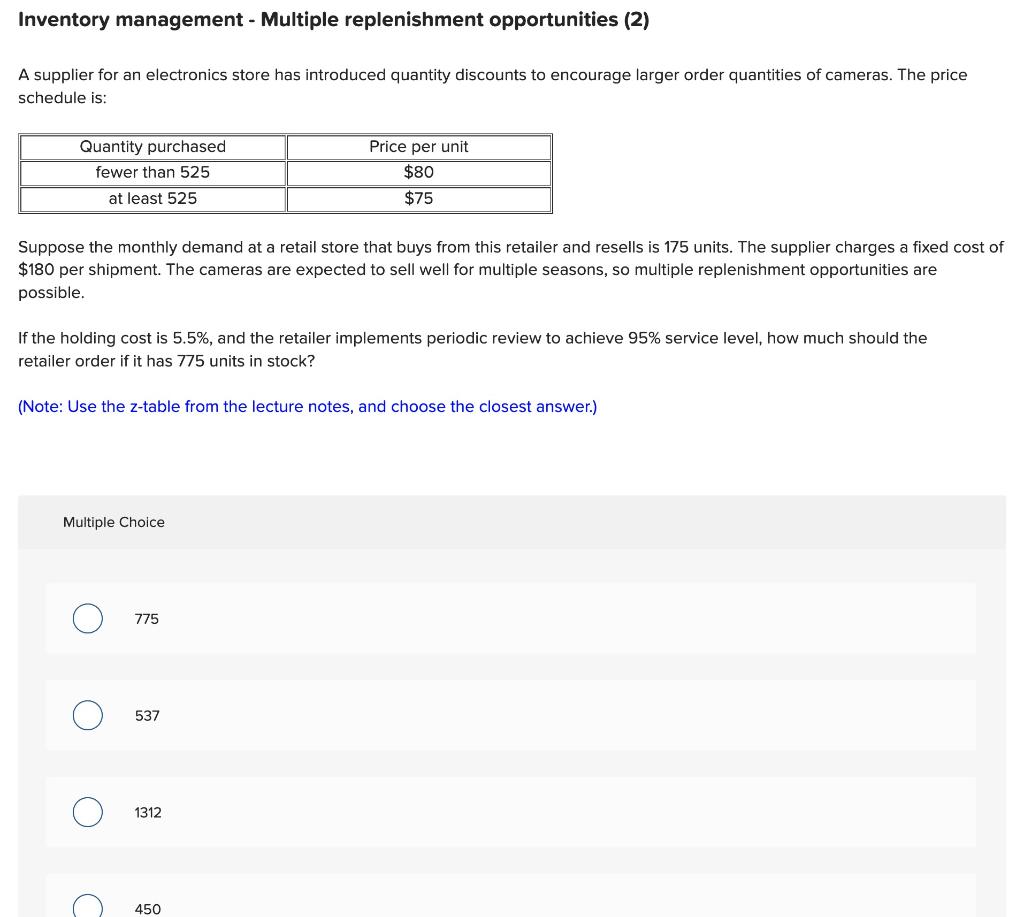Click the paragraph about monthly demand of 175 units
This screenshot has height=917, width=1024.
[x=510, y=269]
